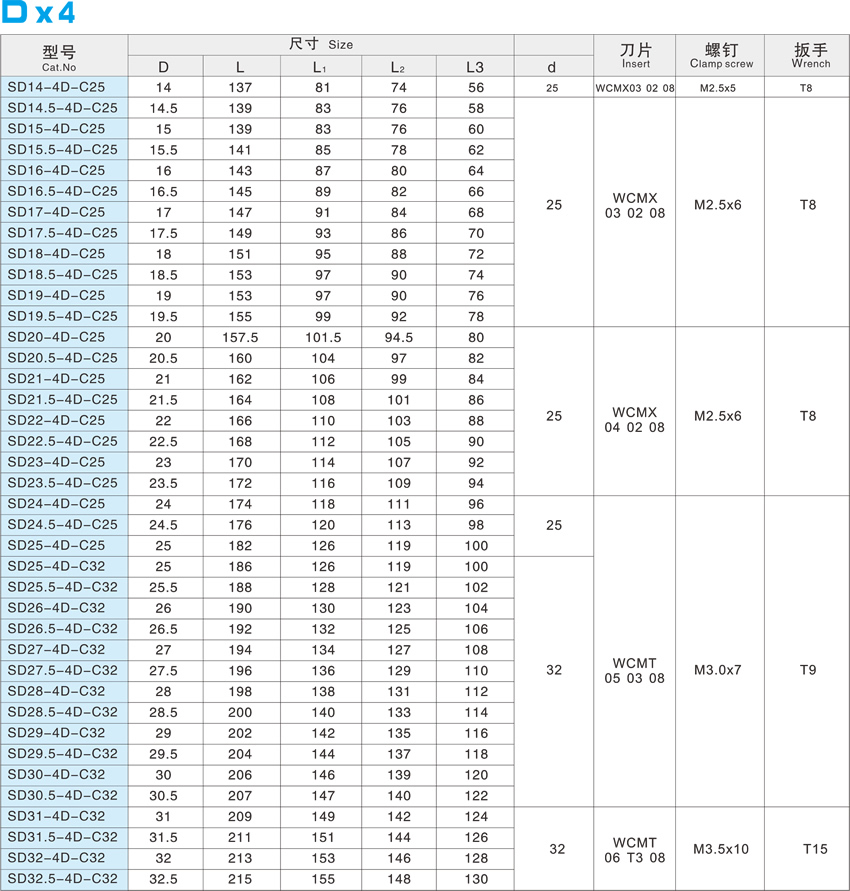Select the 扳手 Wrench column header
Viewport: 850px width, 891px height.
pos(810,56)
